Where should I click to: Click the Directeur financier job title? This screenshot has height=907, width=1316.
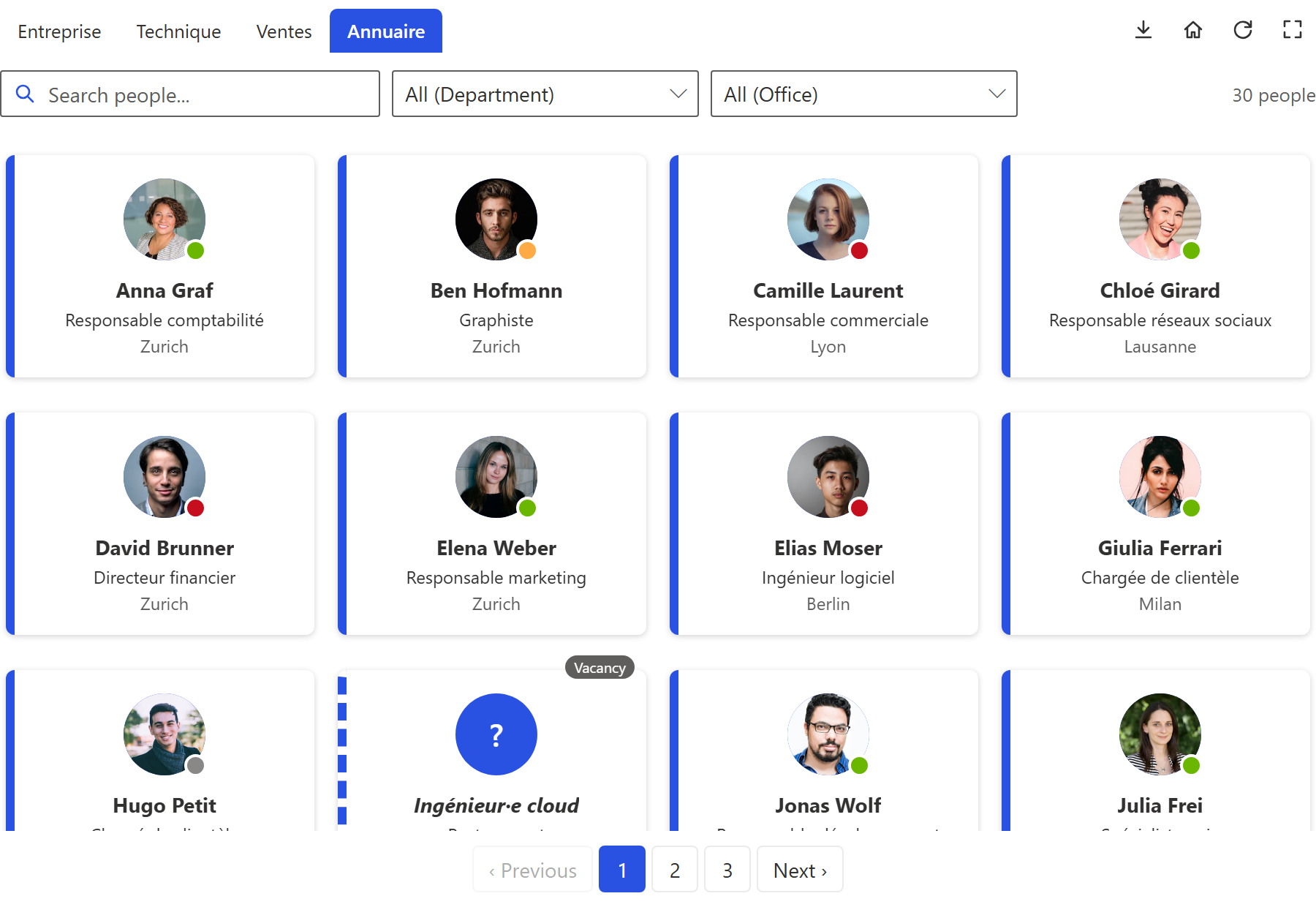pos(164,578)
